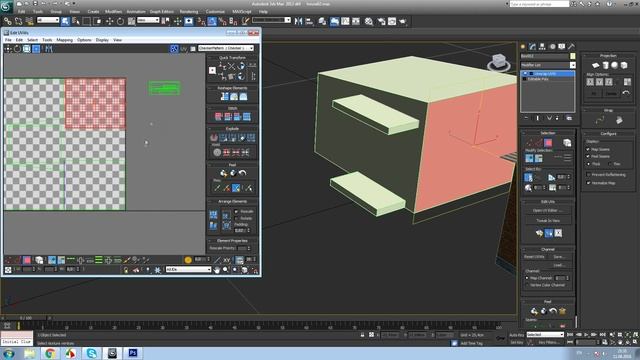The width and height of the screenshot is (640, 360).
Task: Click first Stitch icon in Stitch rollout
Action: click(x=218, y=117)
